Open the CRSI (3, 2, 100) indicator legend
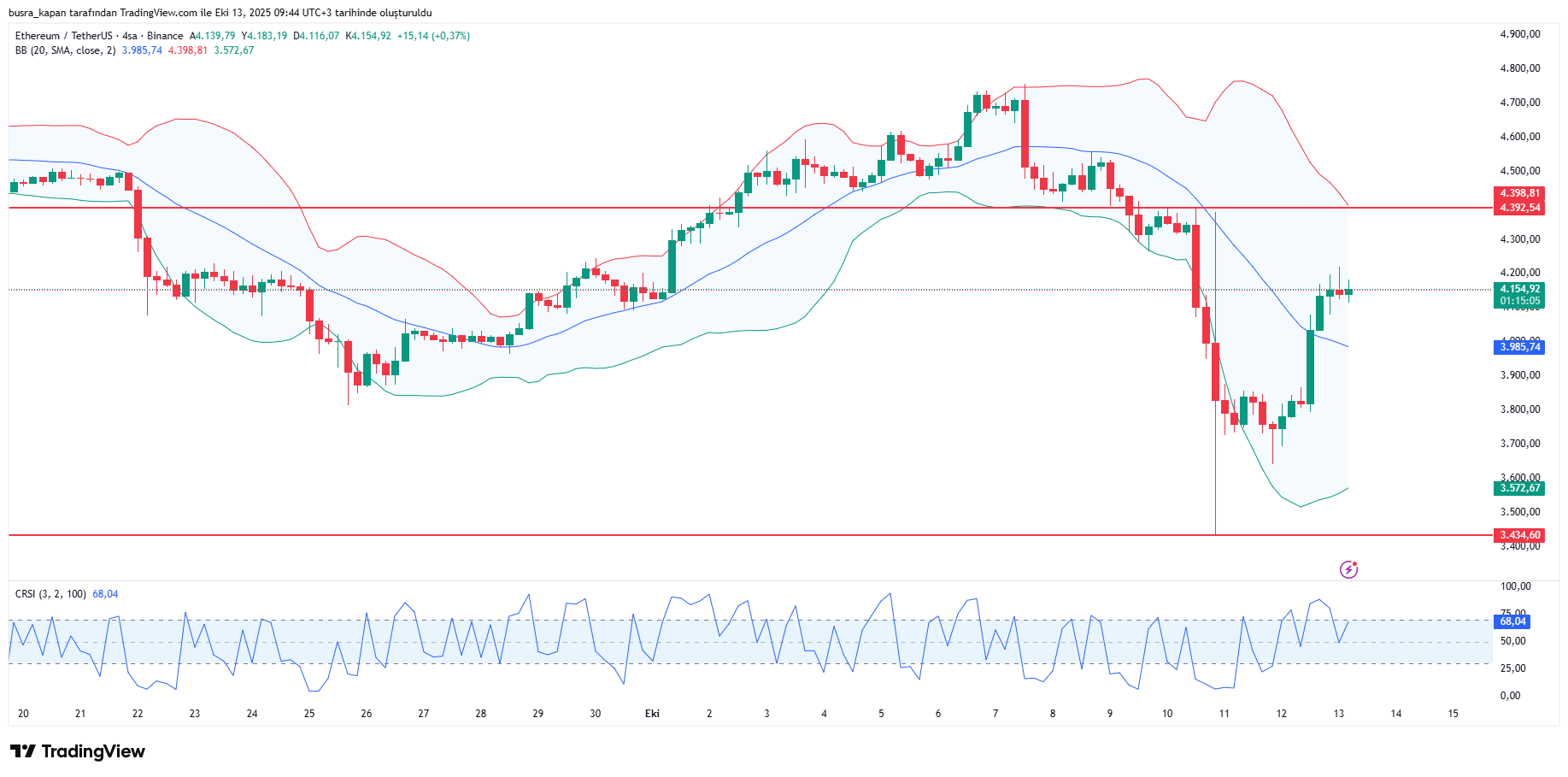This screenshot has height=777, width=1568. (x=50, y=594)
